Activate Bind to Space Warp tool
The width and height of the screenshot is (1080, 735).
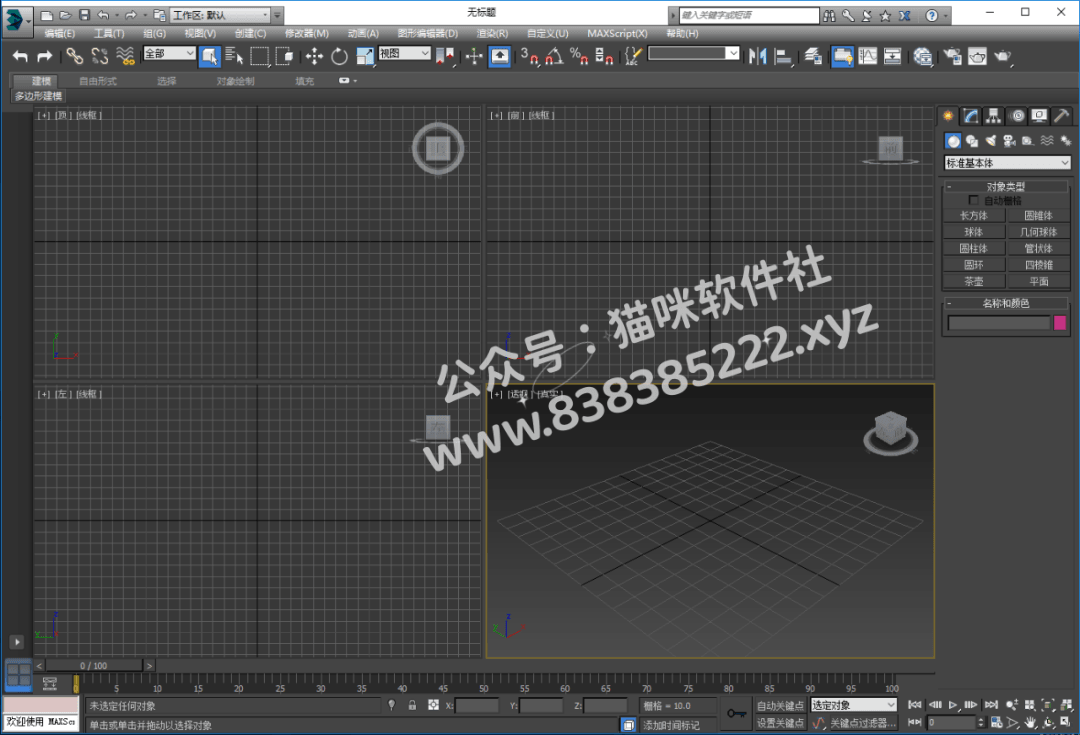125,56
